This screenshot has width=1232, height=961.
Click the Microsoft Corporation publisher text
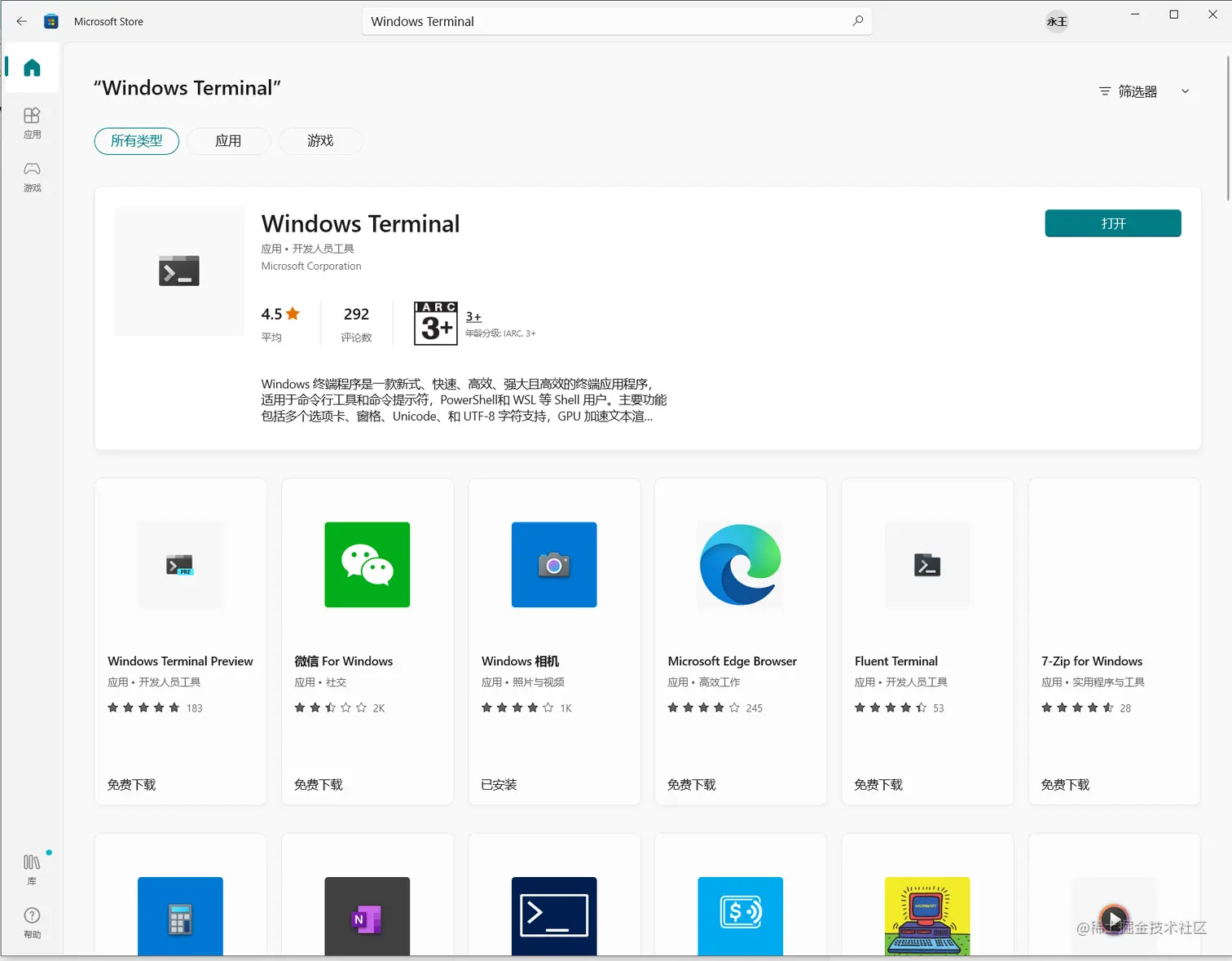(311, 266)
